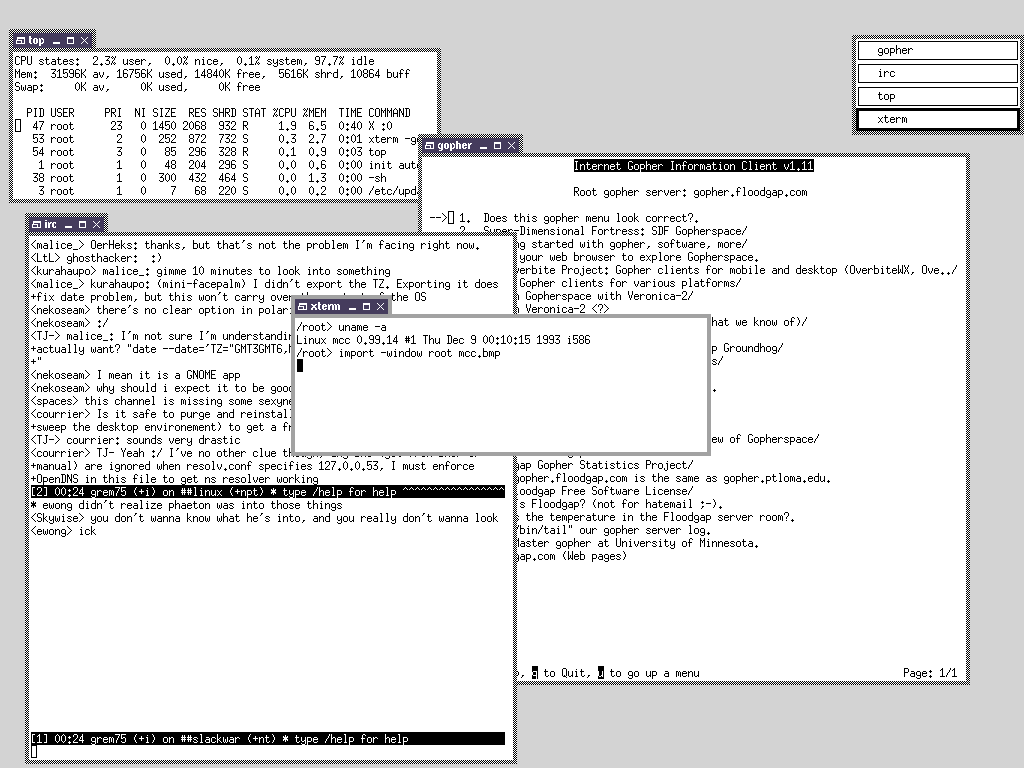Image resolution: width=1024 pixels, height=768 pixels.
Task: Minimize the top window
Action: [x=55, y=40]
